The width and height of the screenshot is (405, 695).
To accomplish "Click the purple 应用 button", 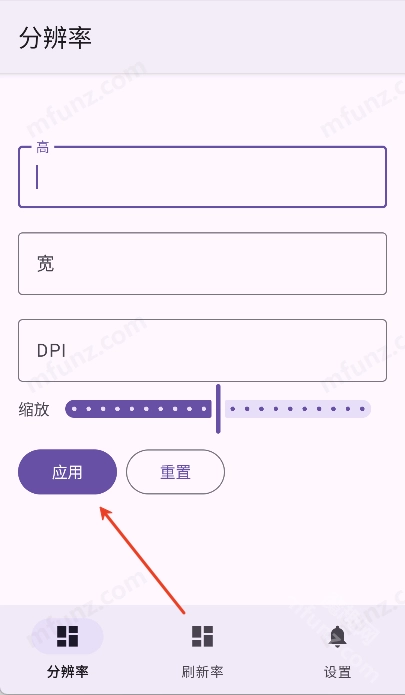I will click(67, 472).
